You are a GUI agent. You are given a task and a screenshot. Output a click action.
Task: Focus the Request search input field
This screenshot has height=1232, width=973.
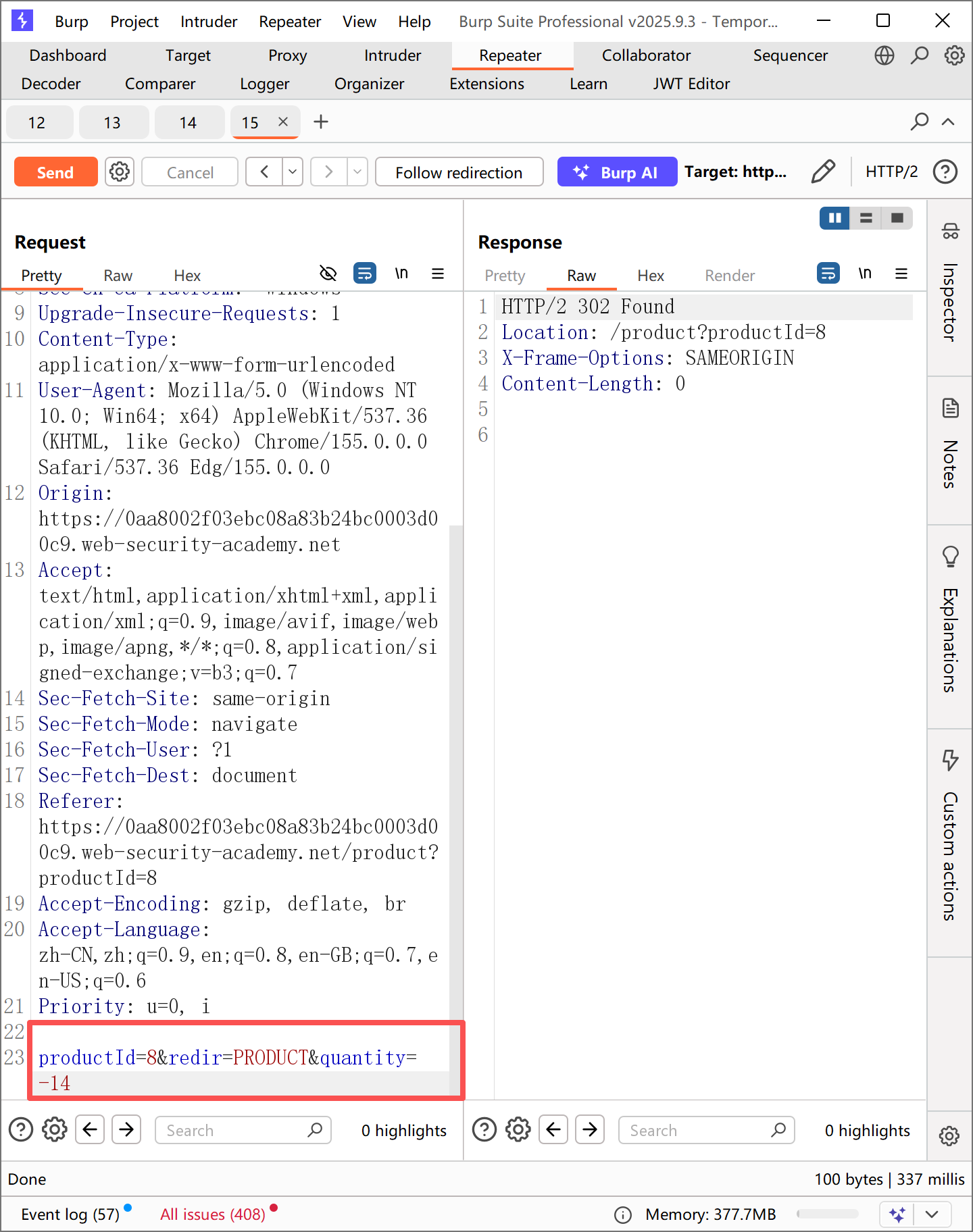point(243,1130)
